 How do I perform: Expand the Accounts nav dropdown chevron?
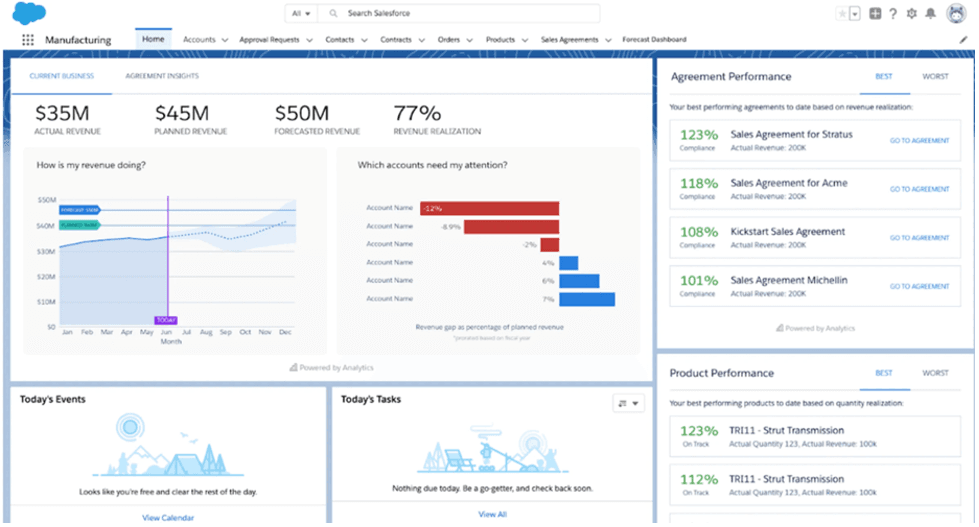click(x=224, y=40)
